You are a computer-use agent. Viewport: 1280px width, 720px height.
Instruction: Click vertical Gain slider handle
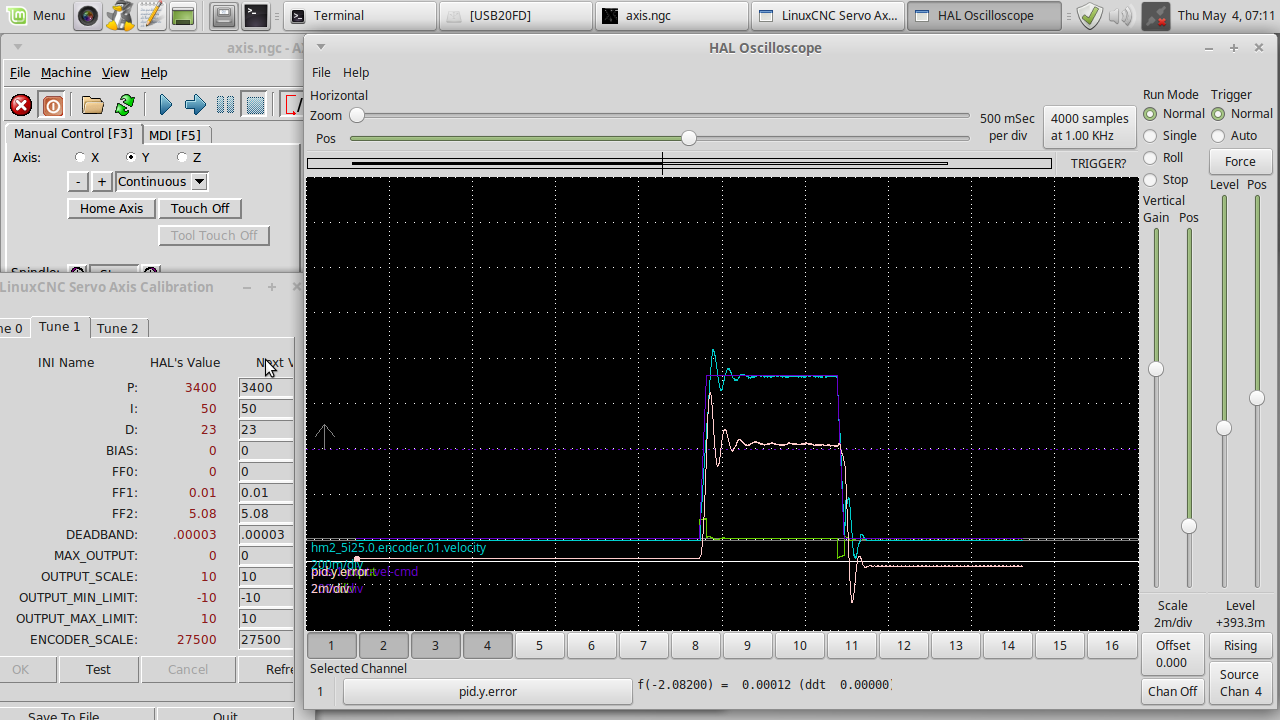(x=1156, y=369)
